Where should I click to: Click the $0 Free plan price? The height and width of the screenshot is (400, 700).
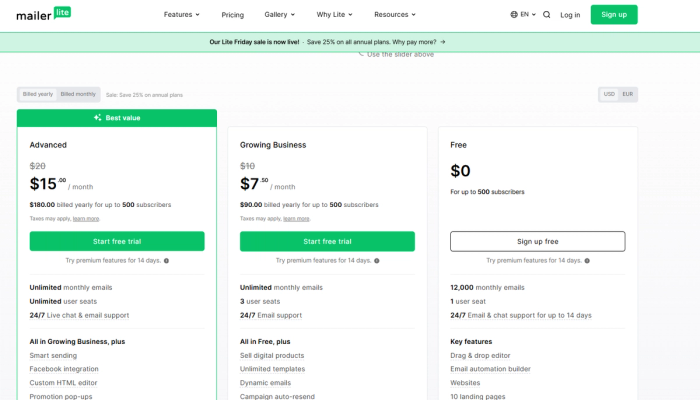[460, 171]
